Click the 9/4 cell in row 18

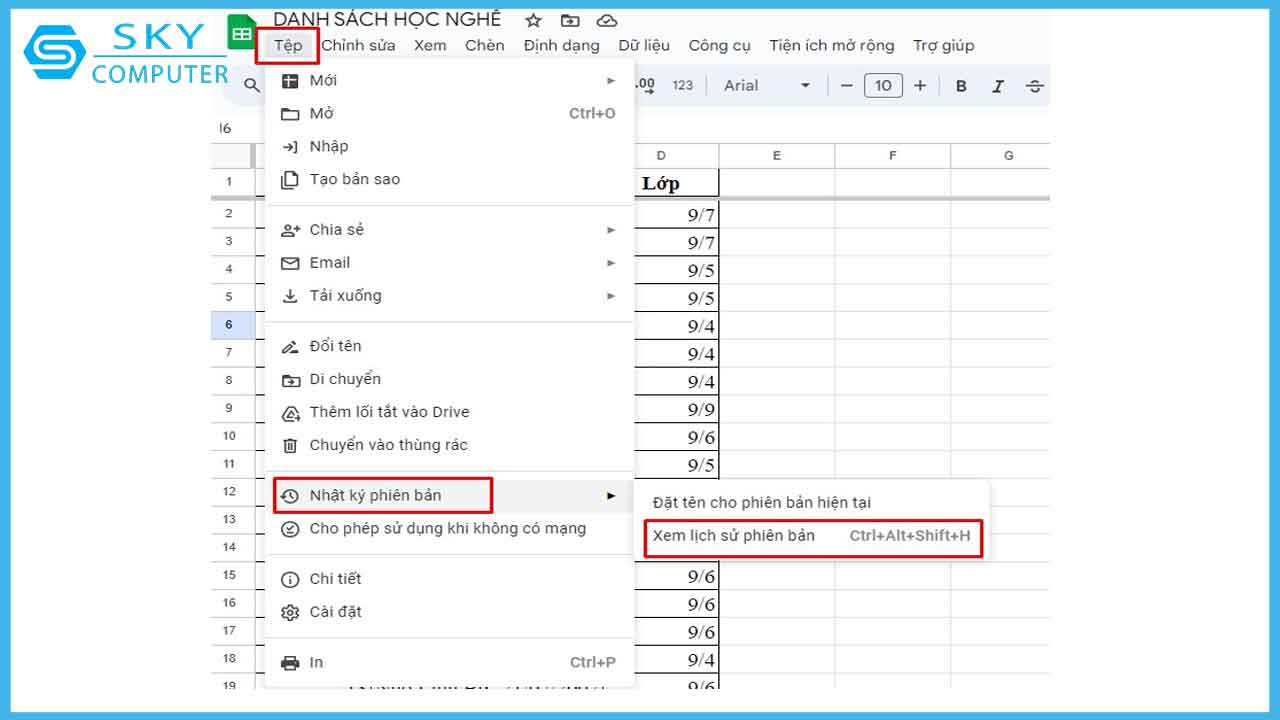[x=676, y=659]
